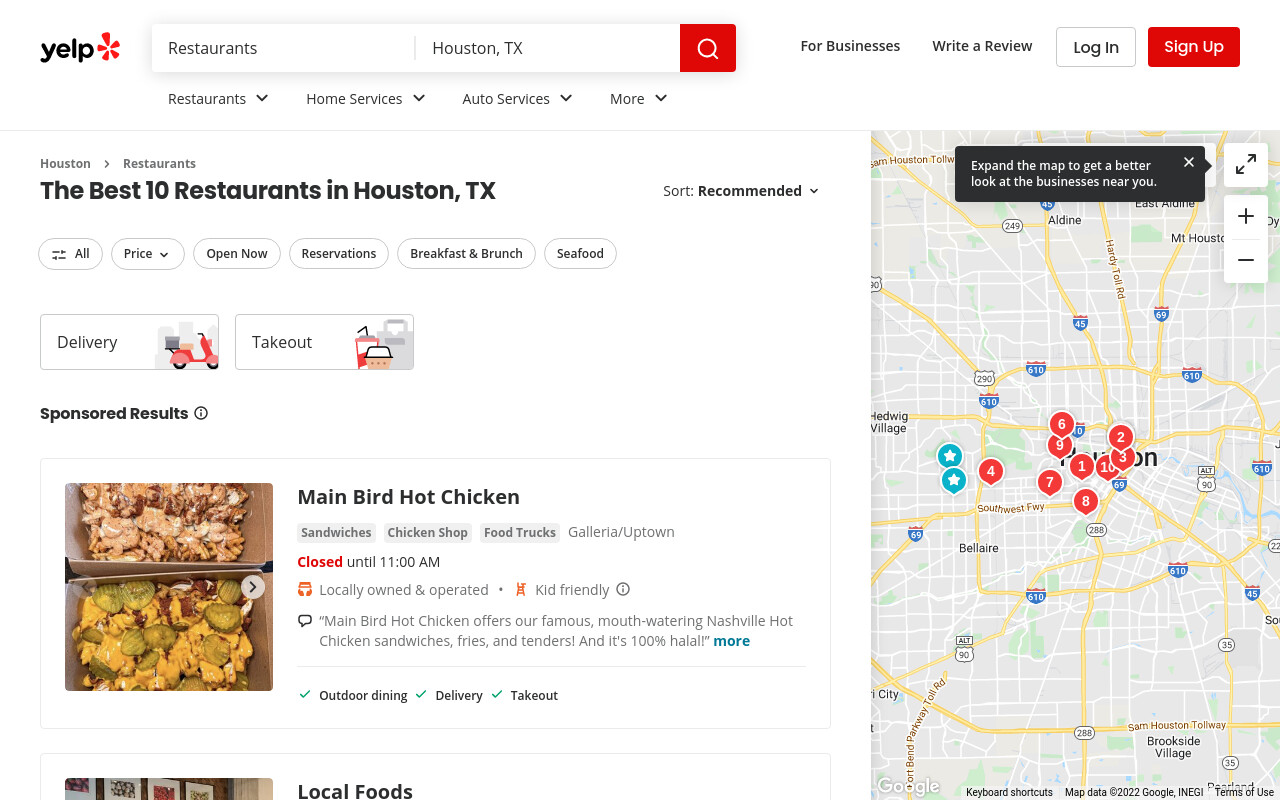The image size is (1280, 800).
Task: Select map pin number 2
Action: [x=1120, y=438]
